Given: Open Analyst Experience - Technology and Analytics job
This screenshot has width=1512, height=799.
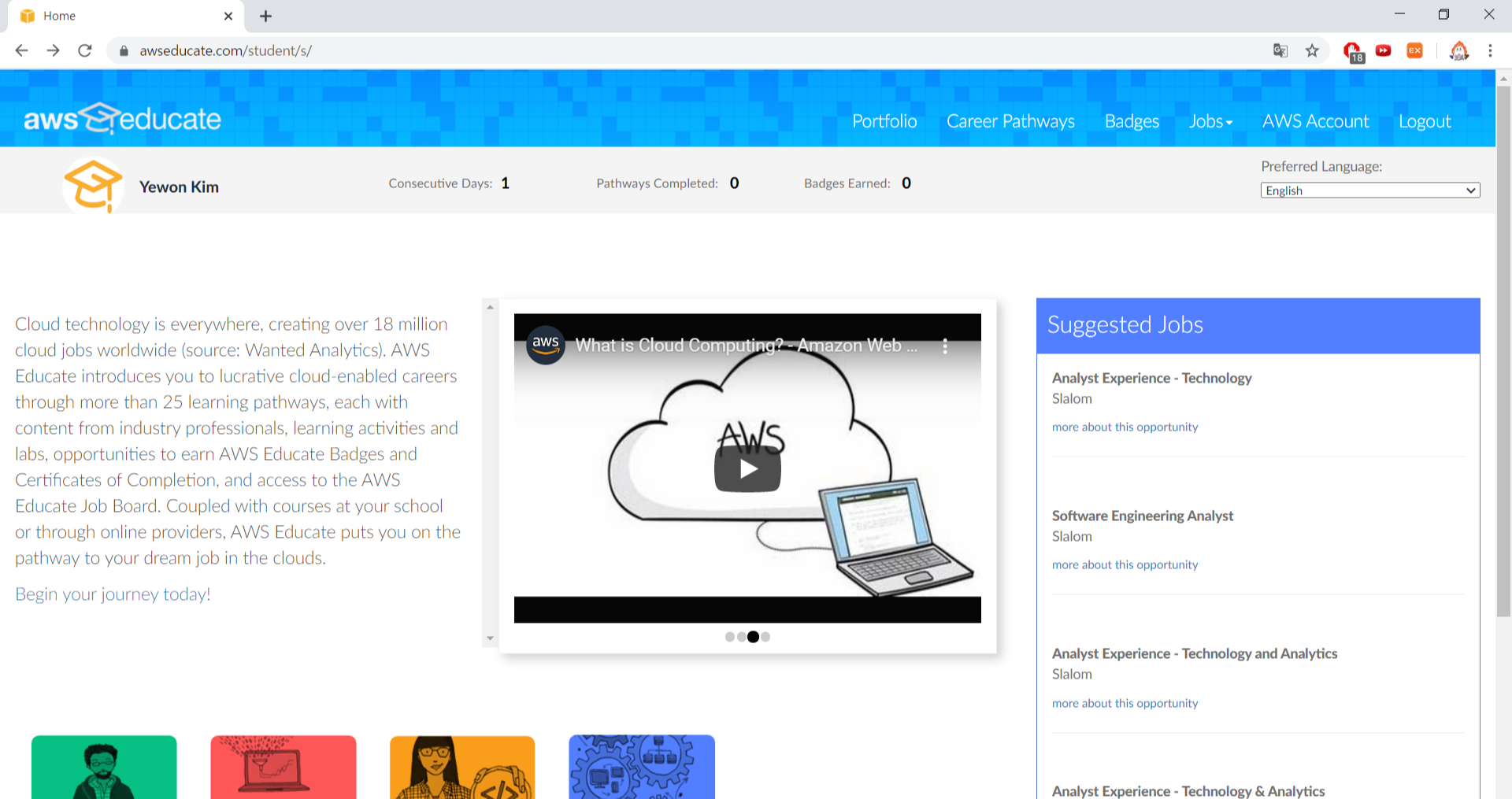Looking at the screenshot, I should click(x=1195, y=653).
